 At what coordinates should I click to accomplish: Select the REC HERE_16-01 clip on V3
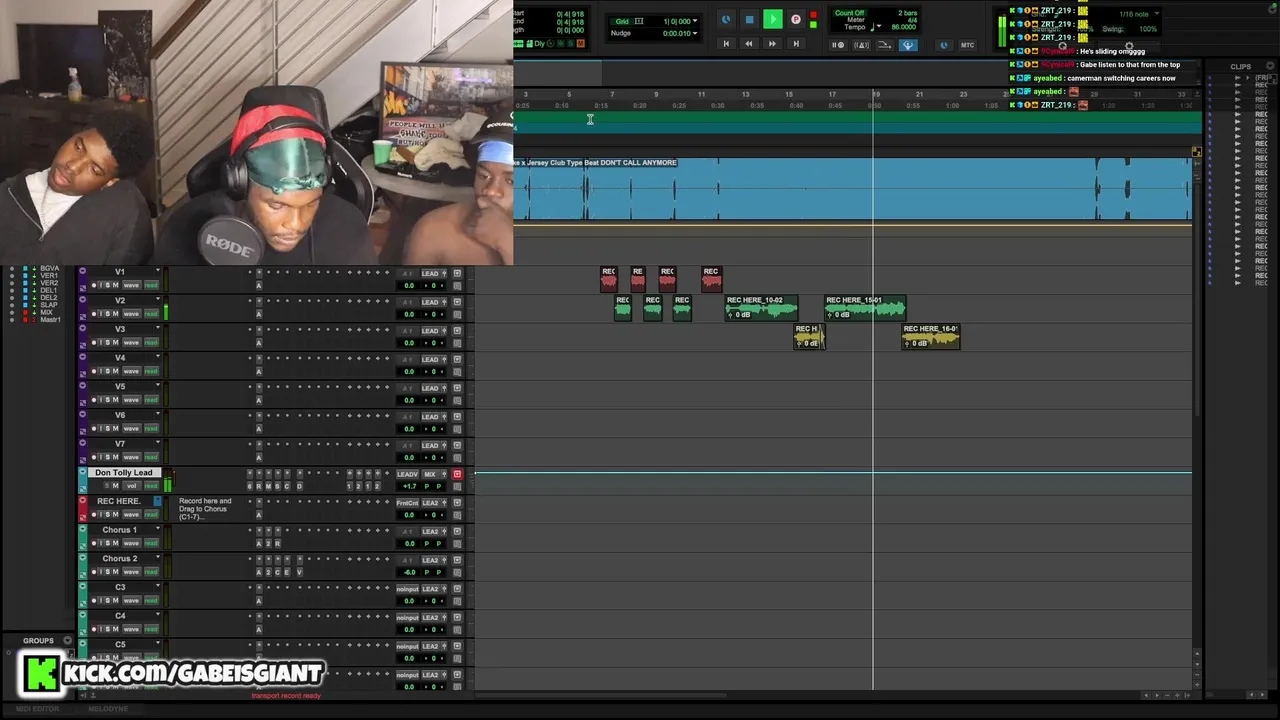(931, 336)
